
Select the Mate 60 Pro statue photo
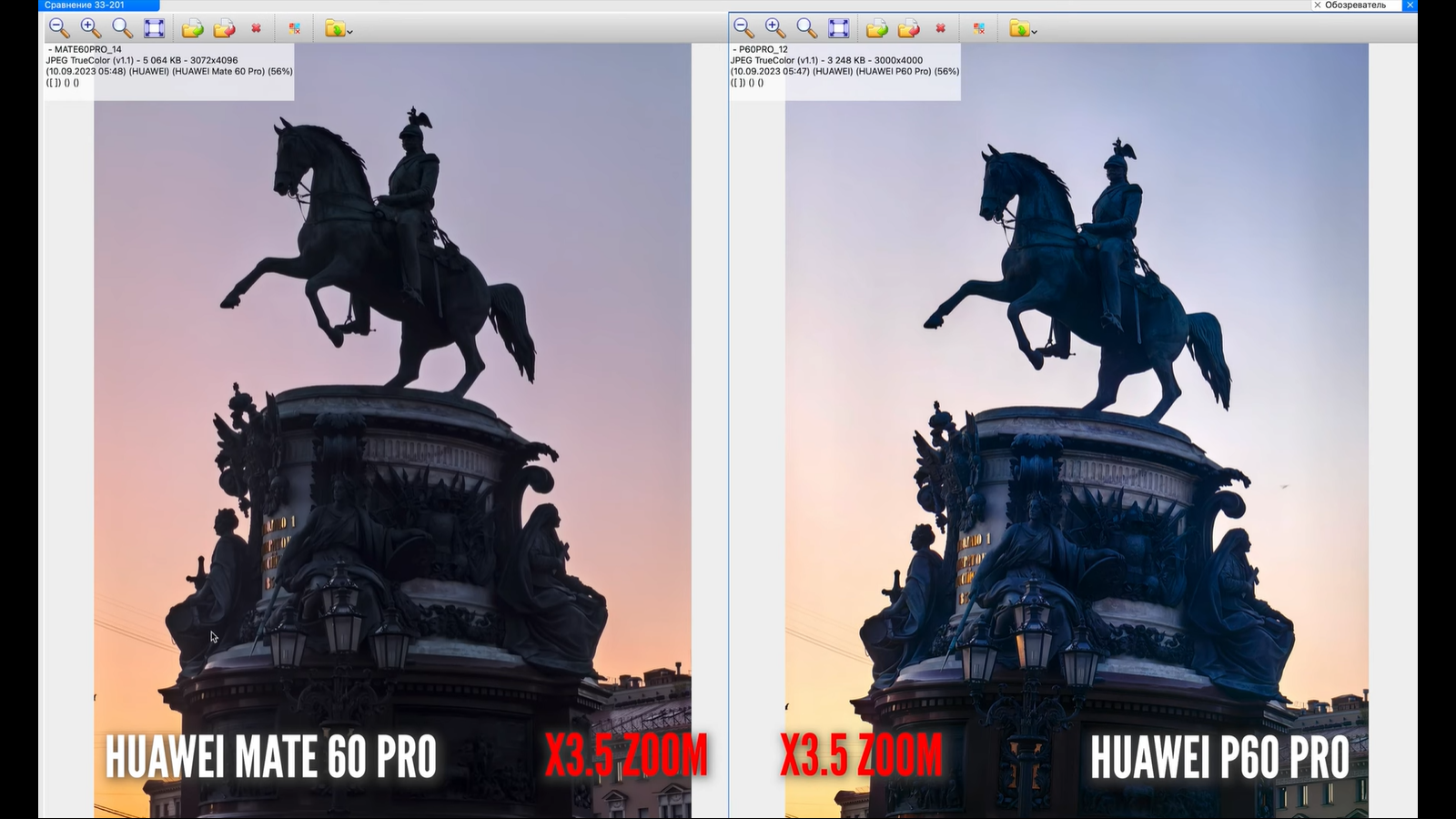tap(392, 430)
